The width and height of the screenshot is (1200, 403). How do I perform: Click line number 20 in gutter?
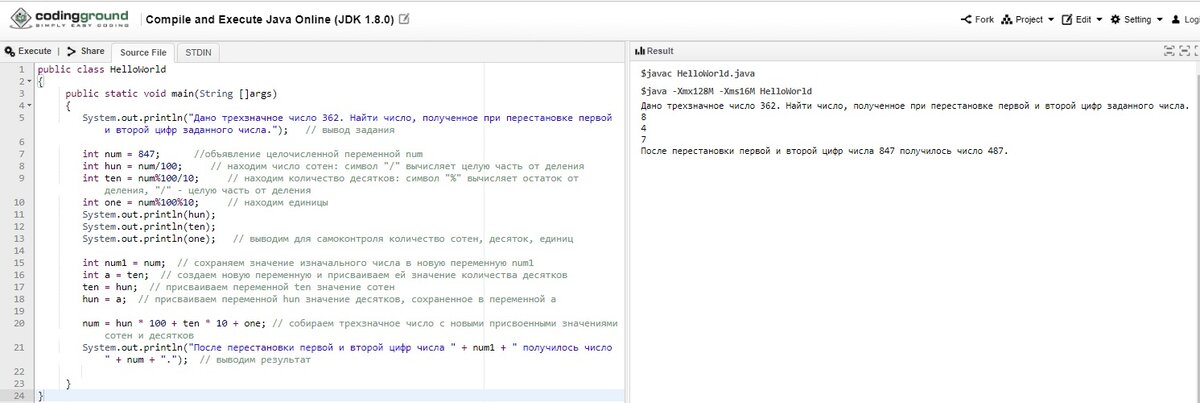[20, 323]
